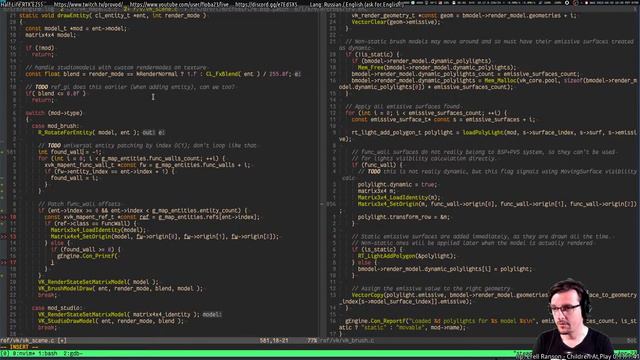Screen dimensions: 640x360
Task: Click line-17 error sign marker in left gutter
Action: (x=3, y=262)
